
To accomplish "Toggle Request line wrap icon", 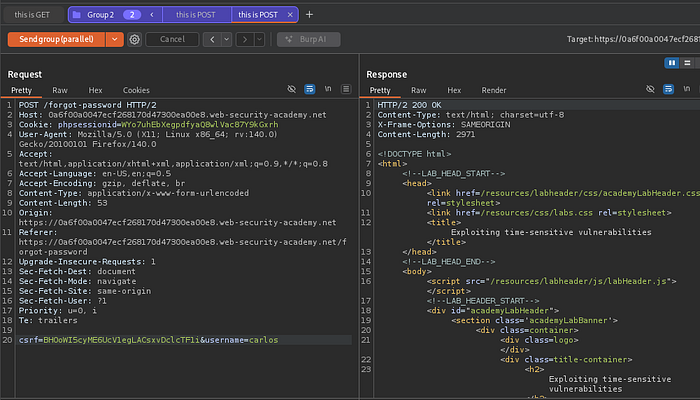I will pyautogui.click(x=309, y=89).
